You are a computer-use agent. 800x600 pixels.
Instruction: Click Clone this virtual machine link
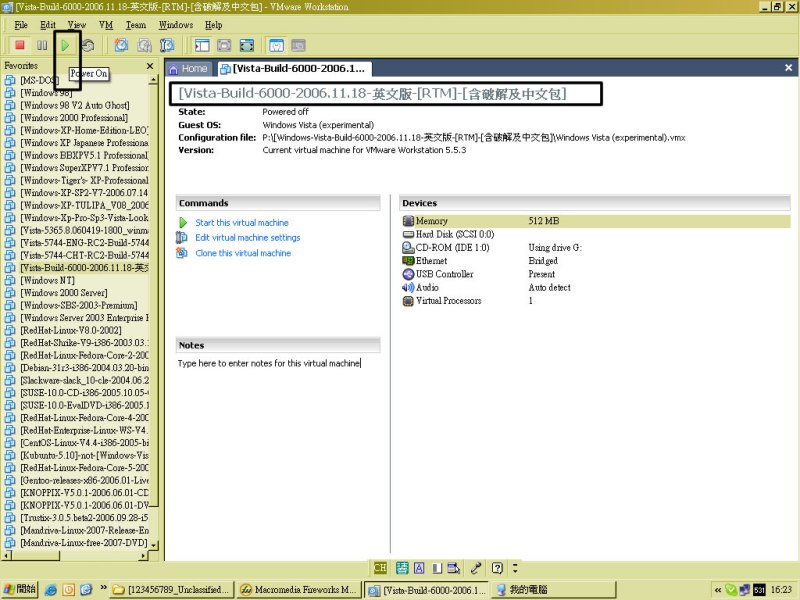243,253
